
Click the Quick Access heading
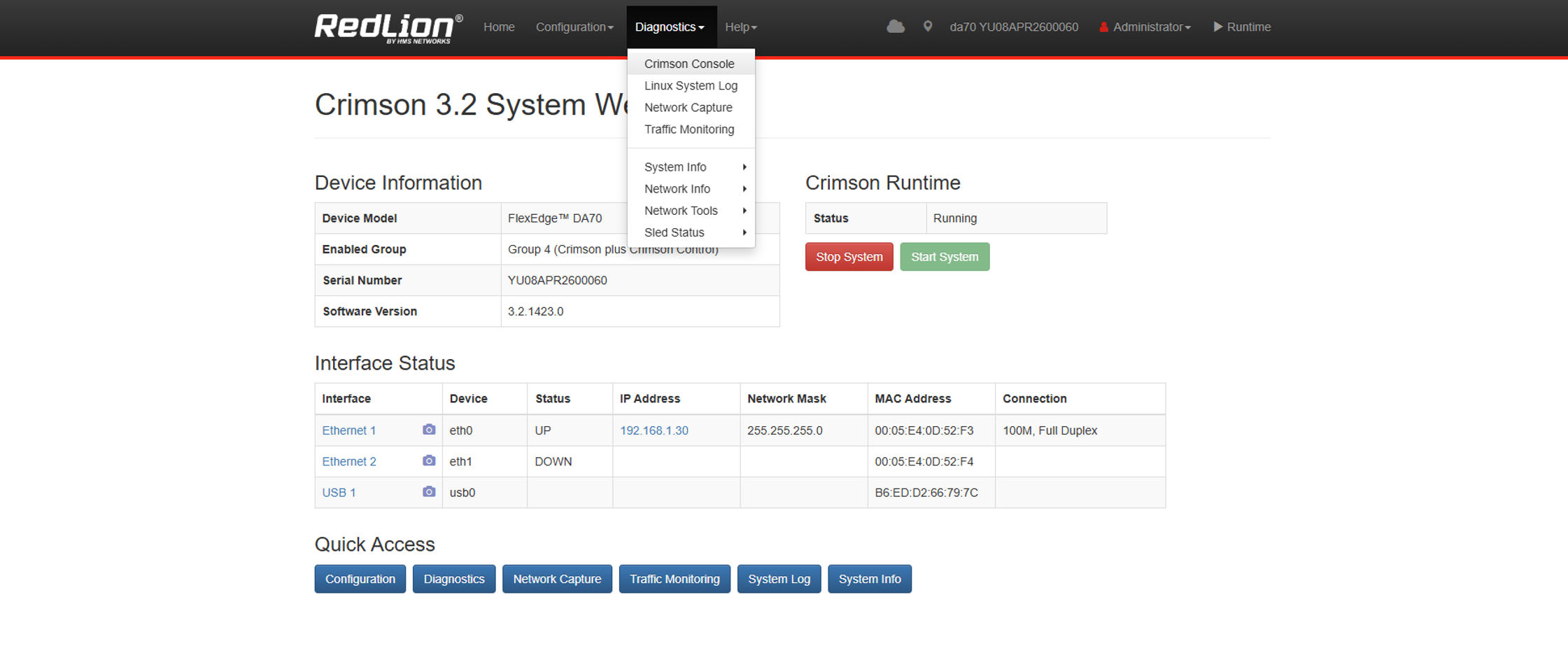click(375, 544)
